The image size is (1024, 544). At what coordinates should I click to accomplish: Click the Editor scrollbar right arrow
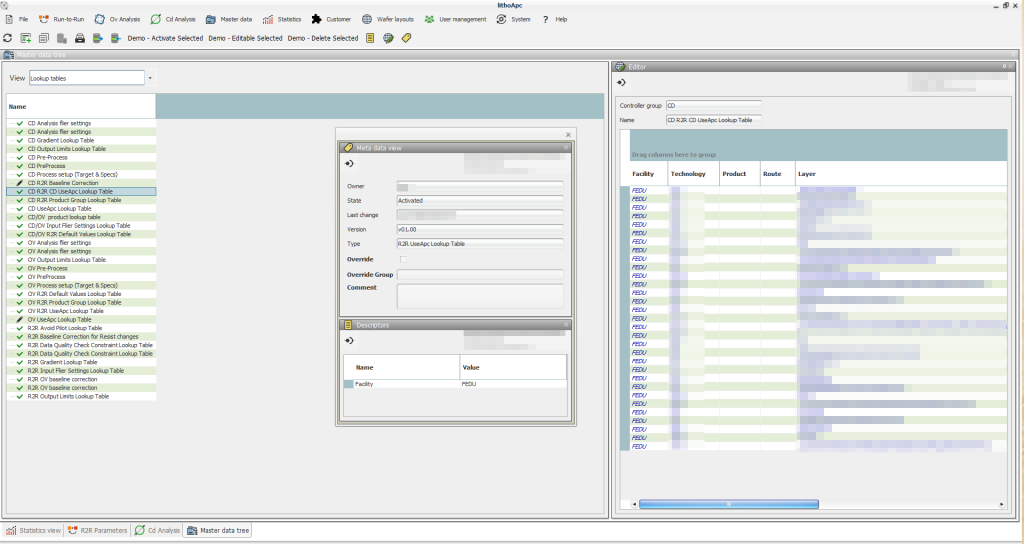pyautogui.click(x=1002, y=504)
